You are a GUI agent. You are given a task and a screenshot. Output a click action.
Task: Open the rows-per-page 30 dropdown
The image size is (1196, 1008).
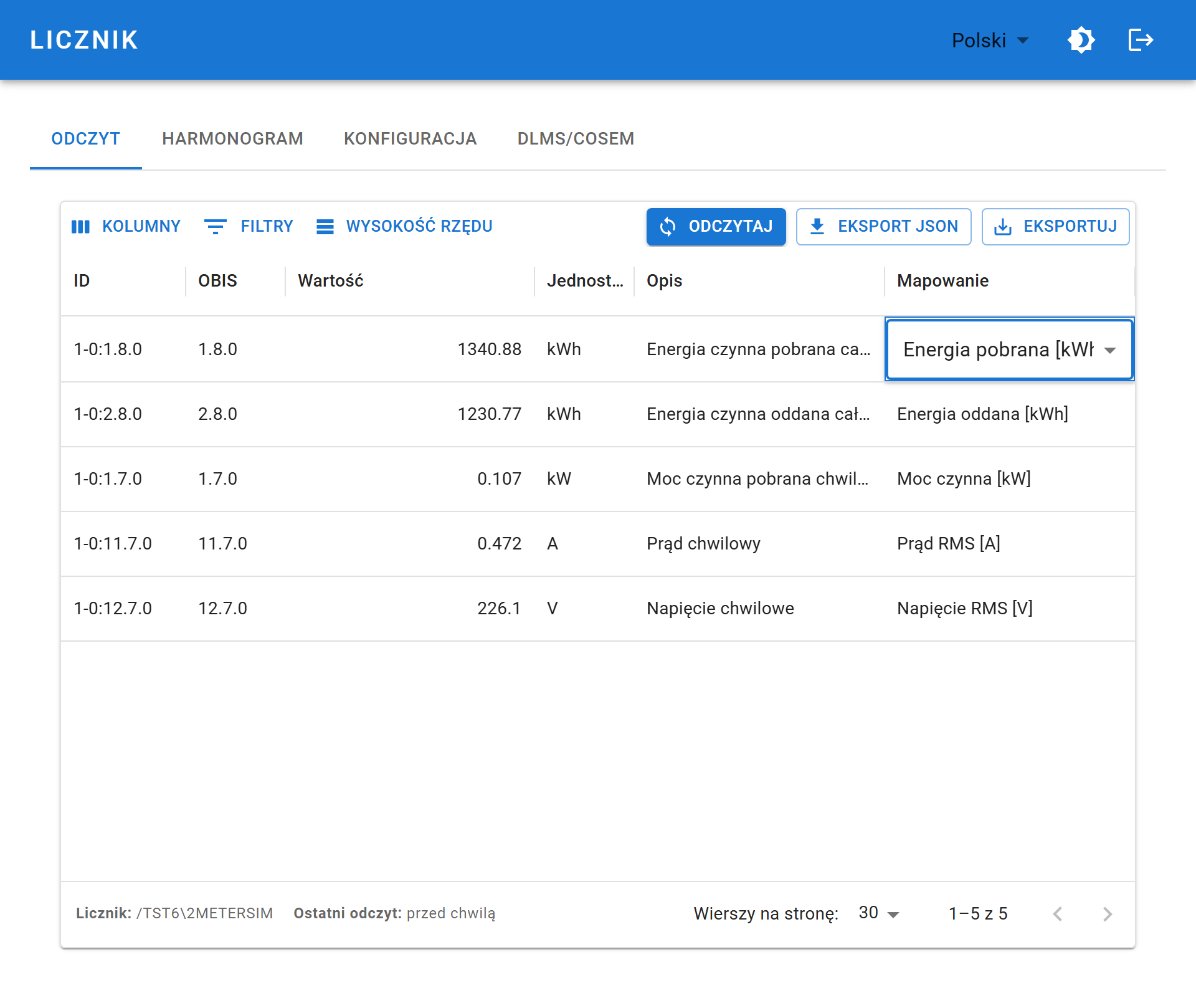click(x=878, y=913)
